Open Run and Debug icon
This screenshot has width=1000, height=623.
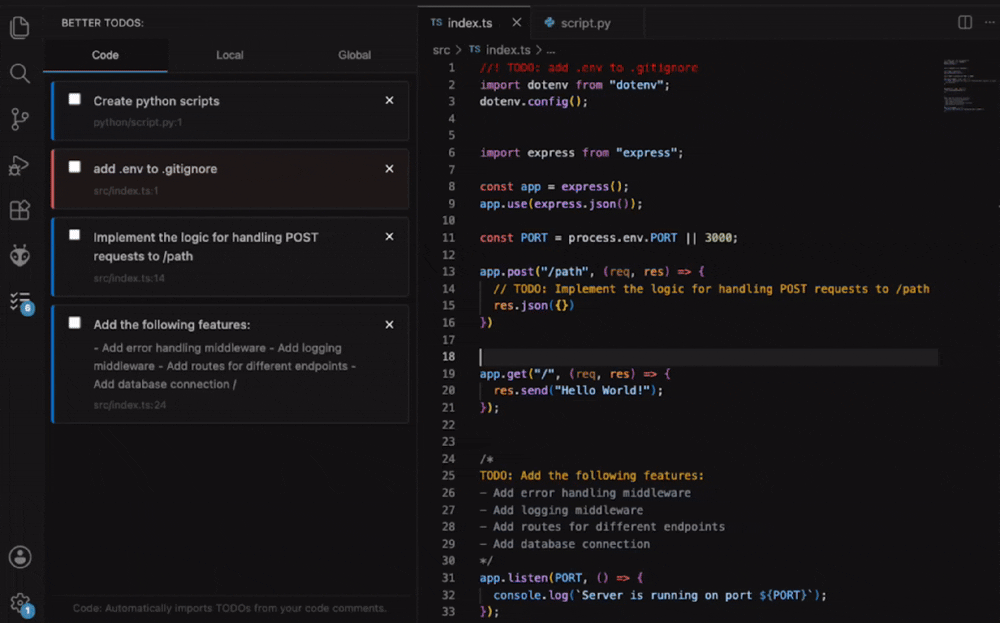pos(19,165)
